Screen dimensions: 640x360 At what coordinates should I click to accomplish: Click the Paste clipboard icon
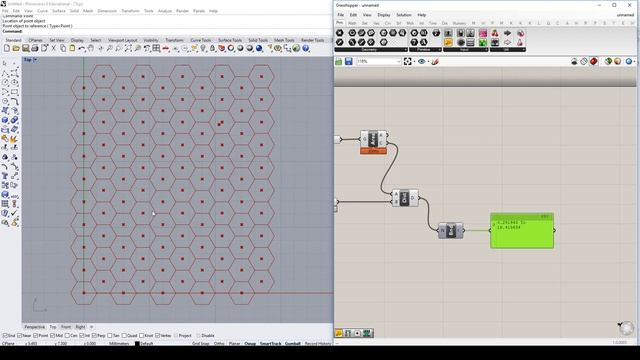[x=72, y=49]
